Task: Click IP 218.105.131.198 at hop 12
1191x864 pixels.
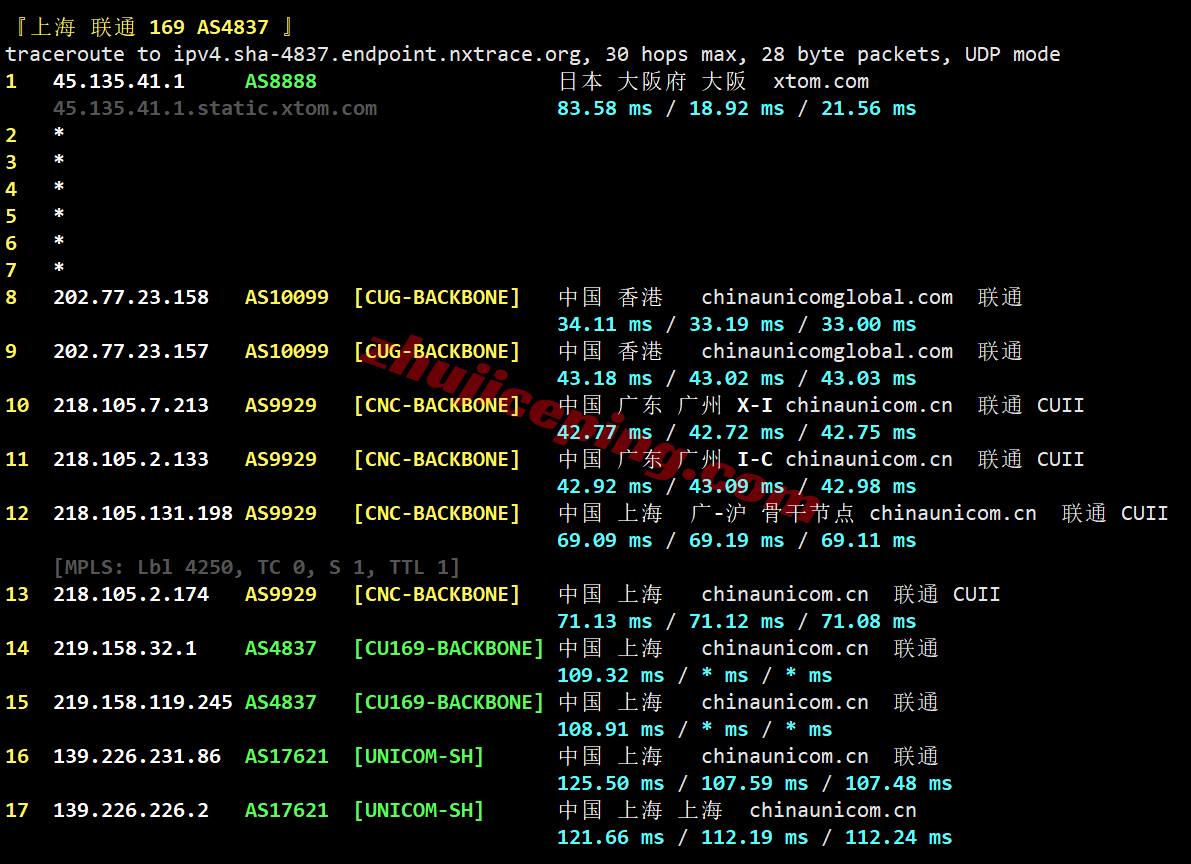Action: [x=143, y=513]
